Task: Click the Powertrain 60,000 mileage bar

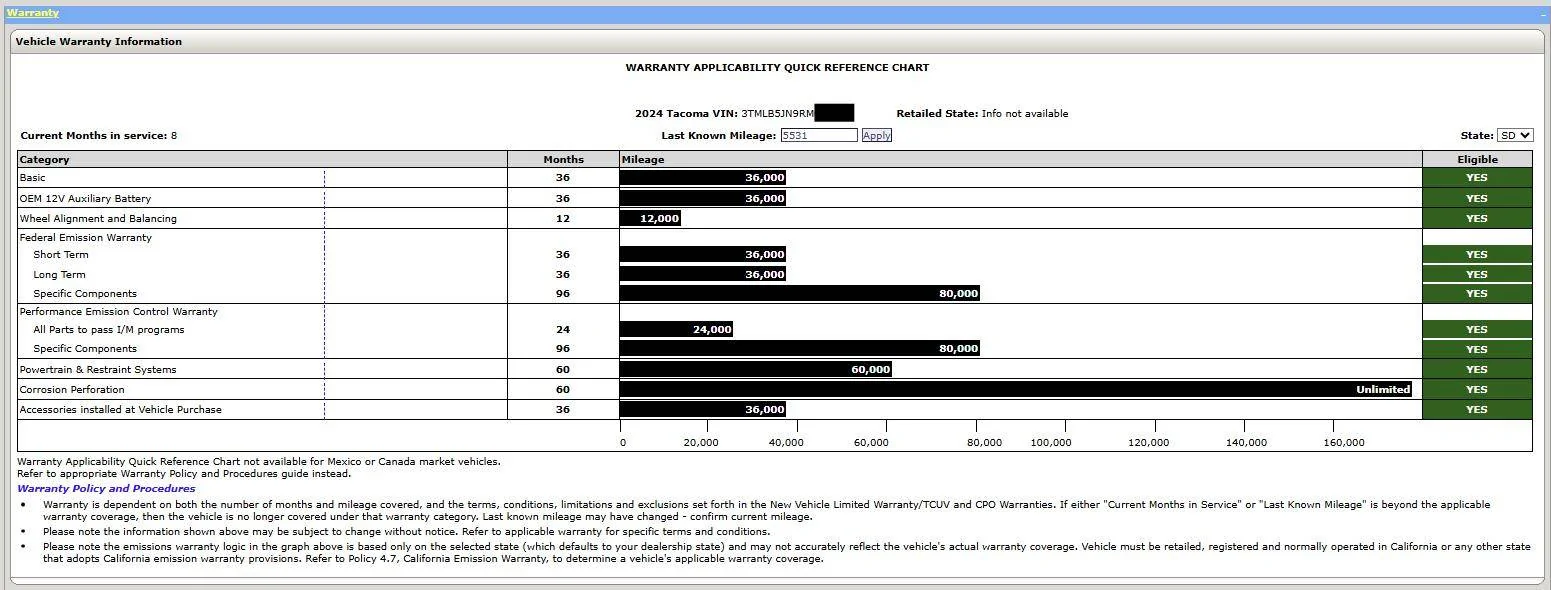Action: [x=755, y=369]
